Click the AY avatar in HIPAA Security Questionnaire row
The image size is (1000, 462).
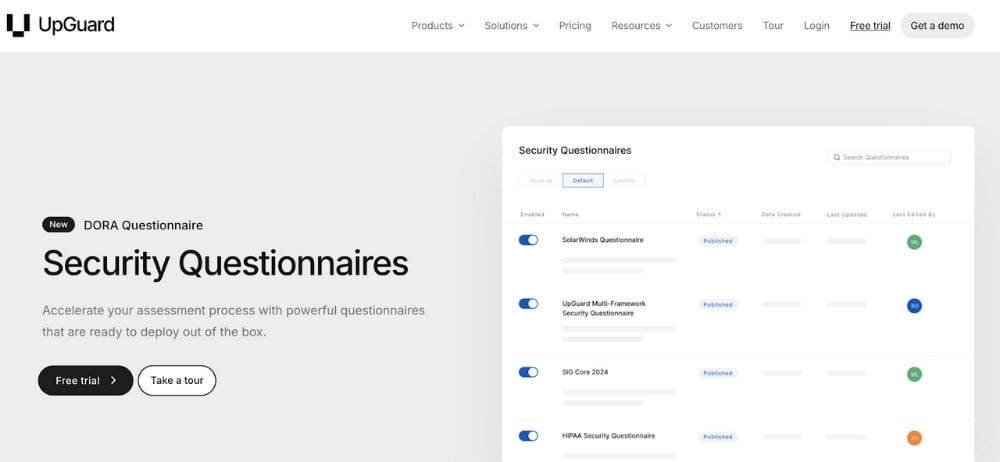click(914, 438)
